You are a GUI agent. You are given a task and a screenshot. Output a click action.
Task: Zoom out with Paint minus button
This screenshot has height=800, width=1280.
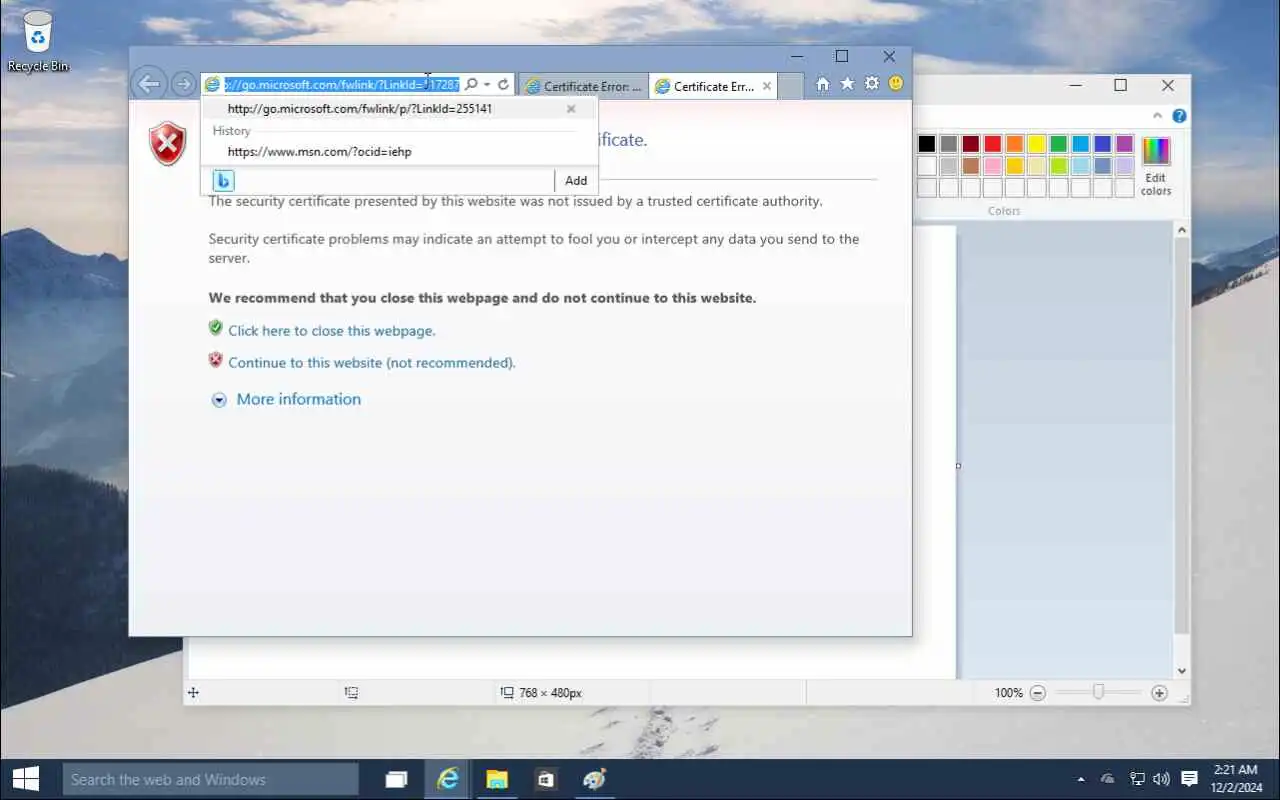(1037, 692)
